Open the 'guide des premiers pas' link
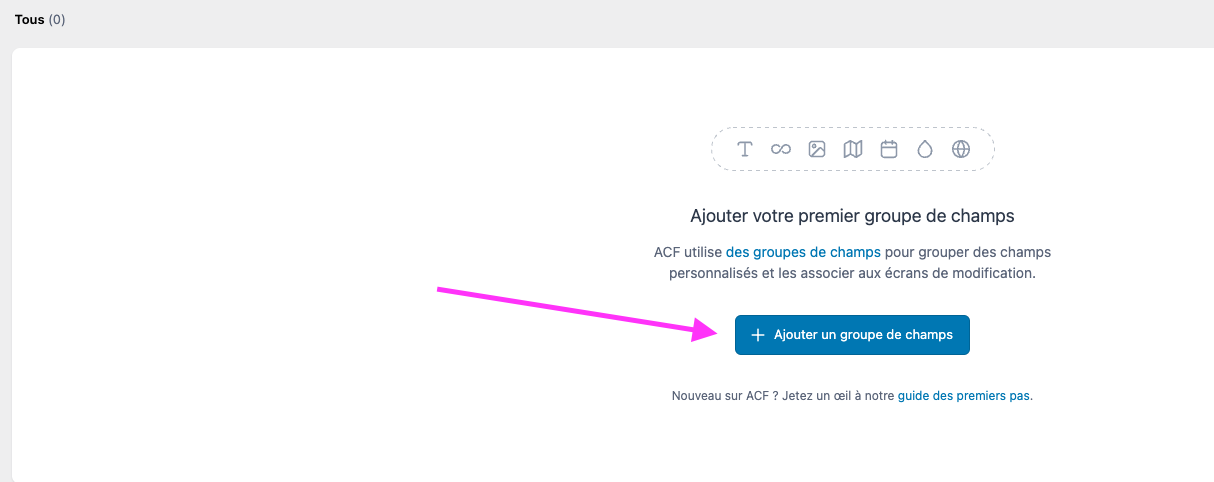The width and height of the screenshot is (1214, 482). coord(964,396)
